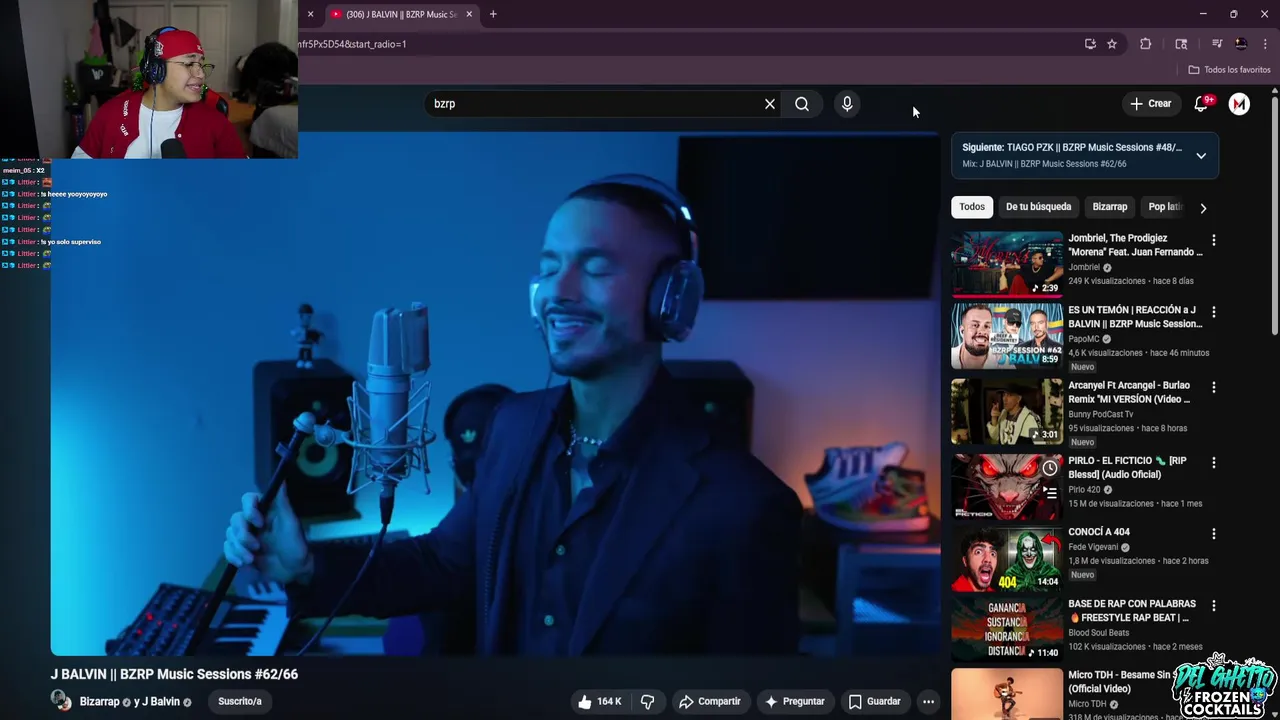1280x720 pixels.
Task: Open the Bizarrap channel name link
Action: click(x=99, y=702)
